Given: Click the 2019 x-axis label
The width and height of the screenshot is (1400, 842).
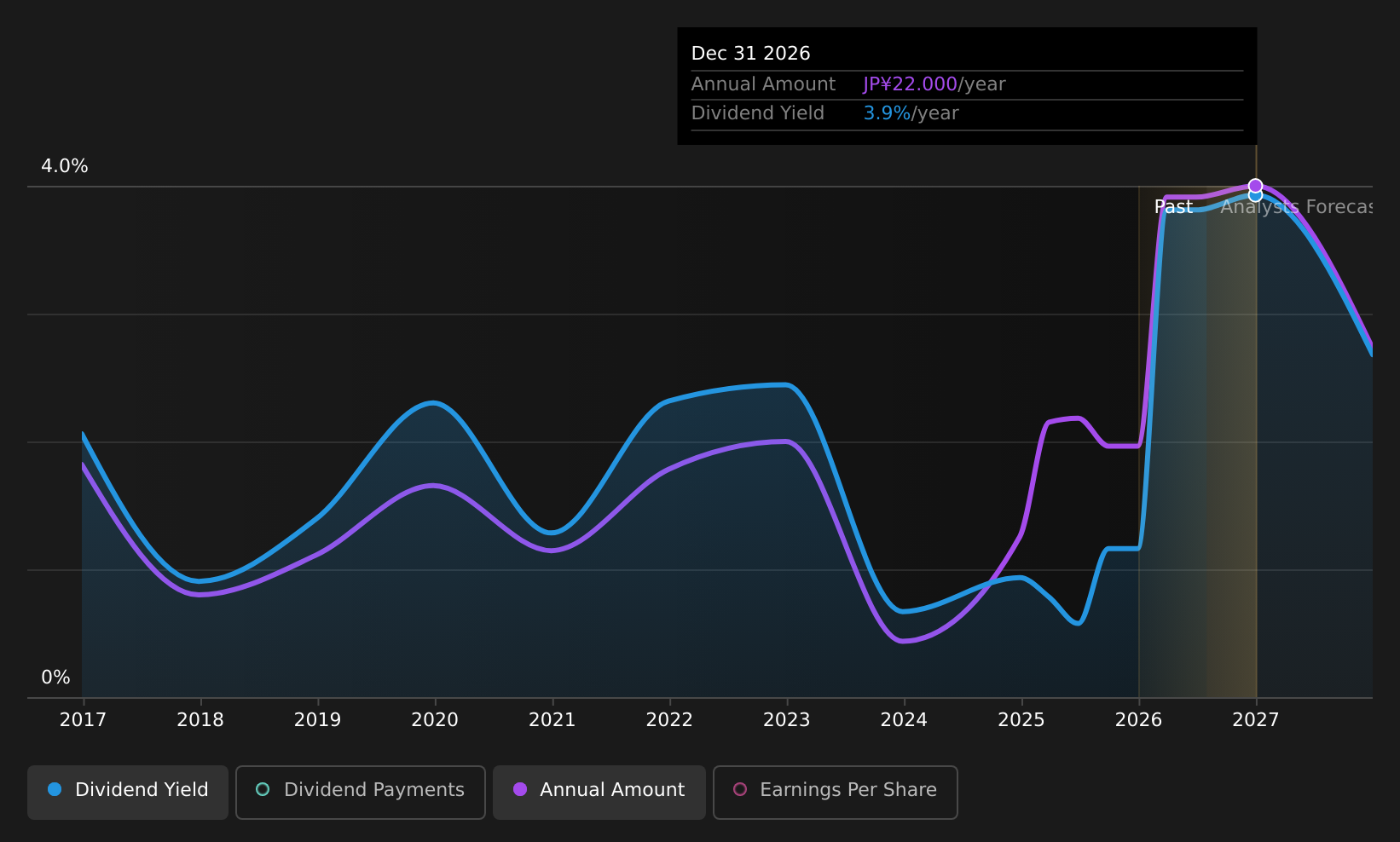Looking at the screenshot, I should (317, 720).
